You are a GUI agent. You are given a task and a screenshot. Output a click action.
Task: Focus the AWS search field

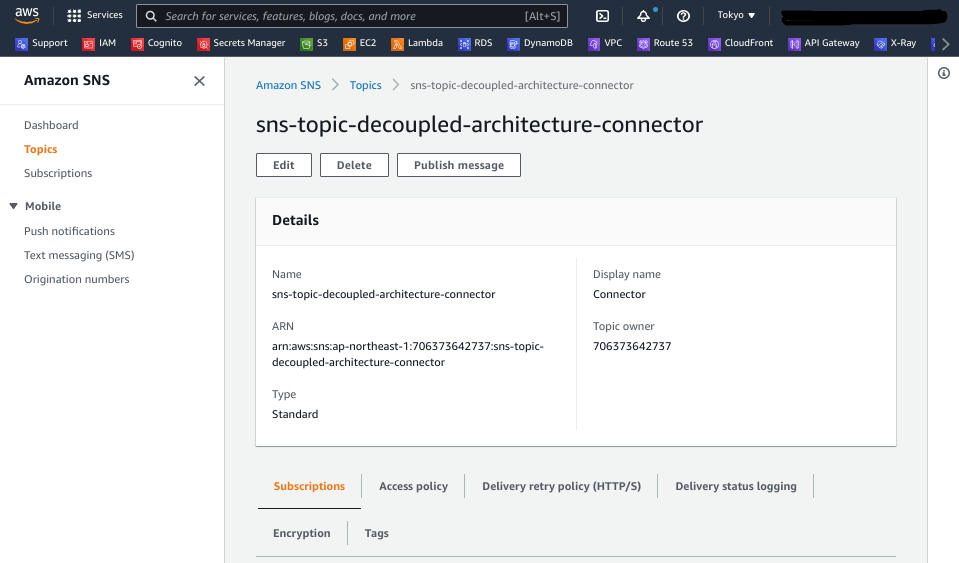pos(352,16)
